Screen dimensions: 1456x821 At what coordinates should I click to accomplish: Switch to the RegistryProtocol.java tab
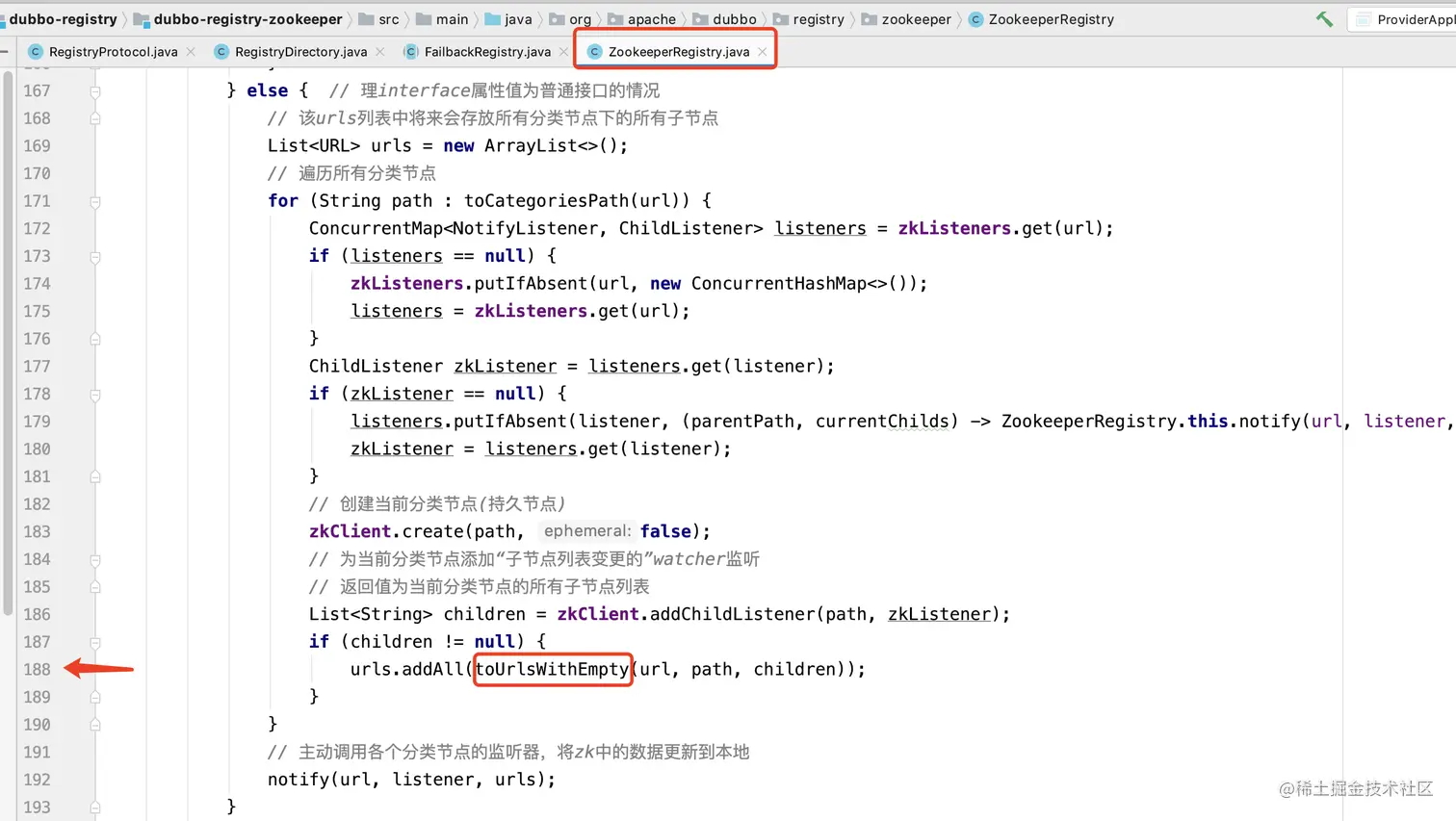pyautogui.click(x=113, y=52)
